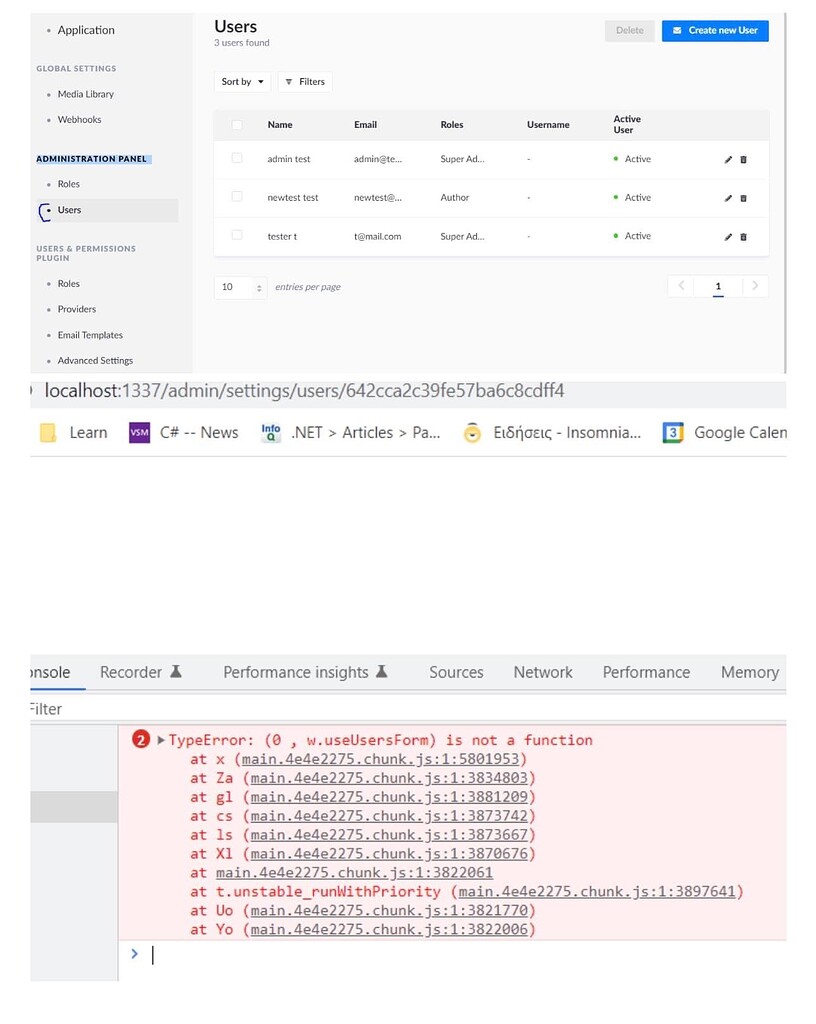
Task: Click the Create new User button
Action: 715,30
